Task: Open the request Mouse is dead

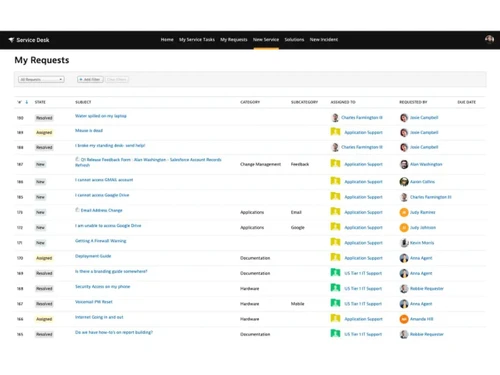Action: (89, 131)
